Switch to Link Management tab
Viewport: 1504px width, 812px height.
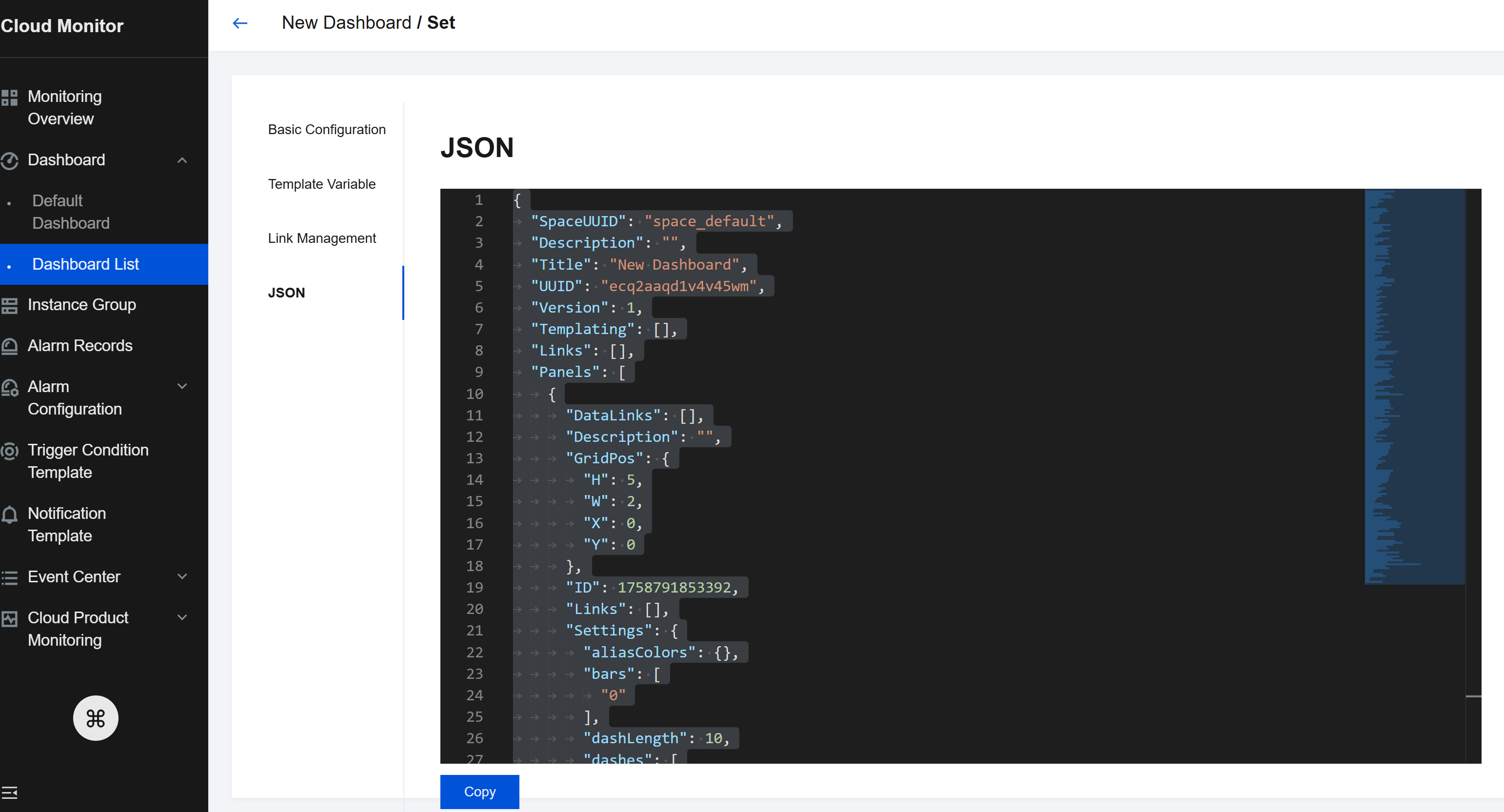click(x=322, y=238)
